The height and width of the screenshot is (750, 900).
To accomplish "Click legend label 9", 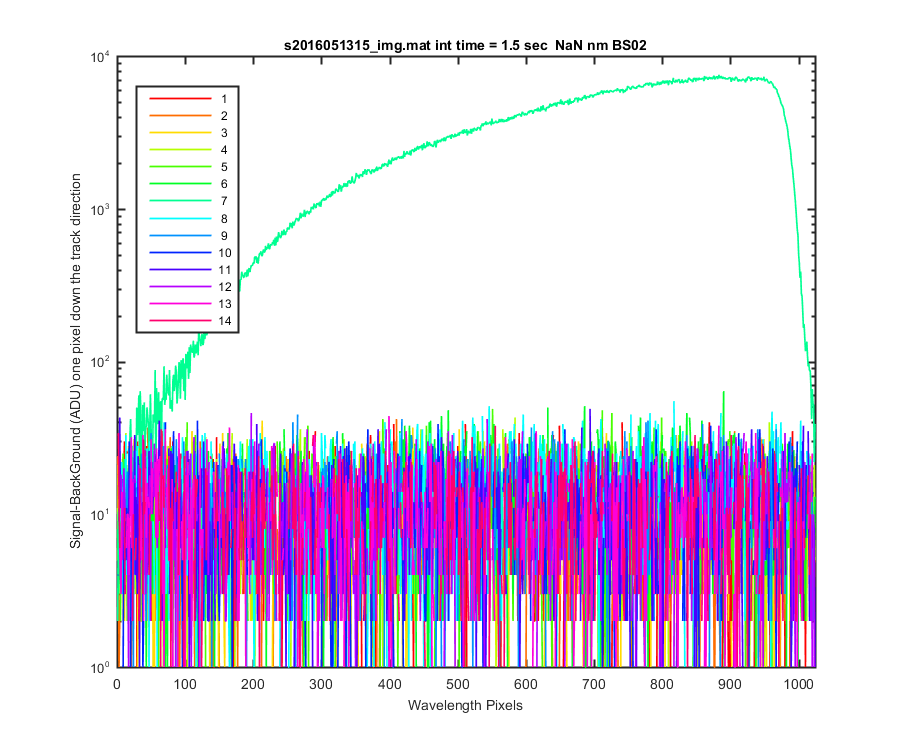I will (224, 236).
